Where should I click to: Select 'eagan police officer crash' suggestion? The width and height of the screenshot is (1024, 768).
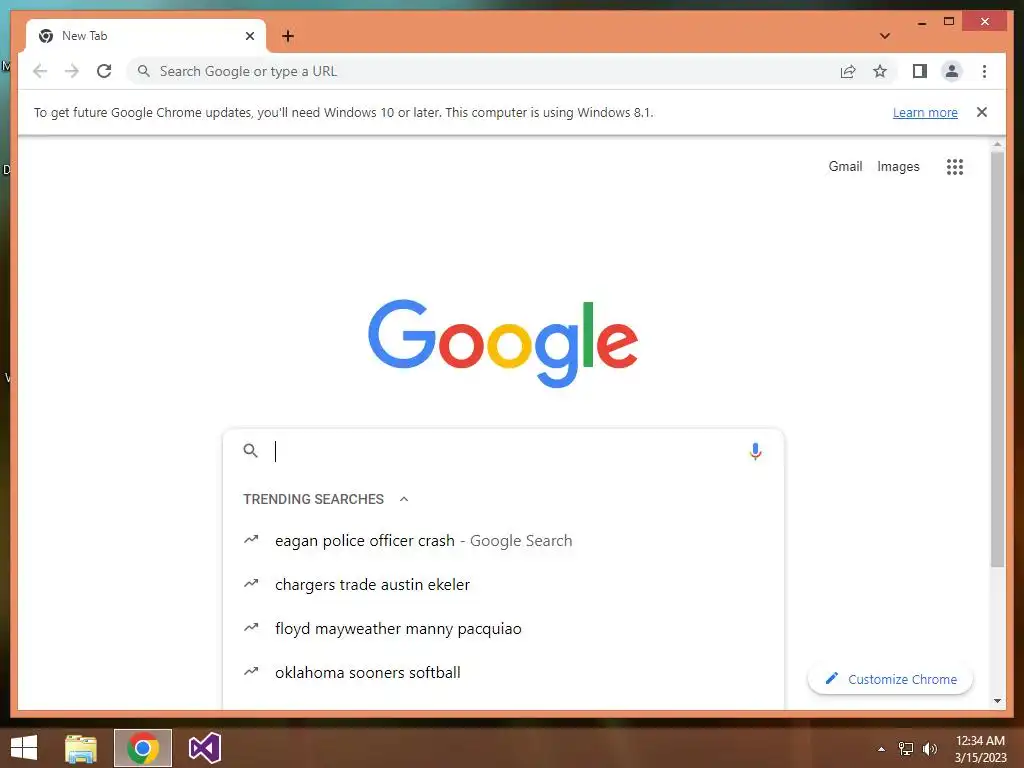[503, 541]
